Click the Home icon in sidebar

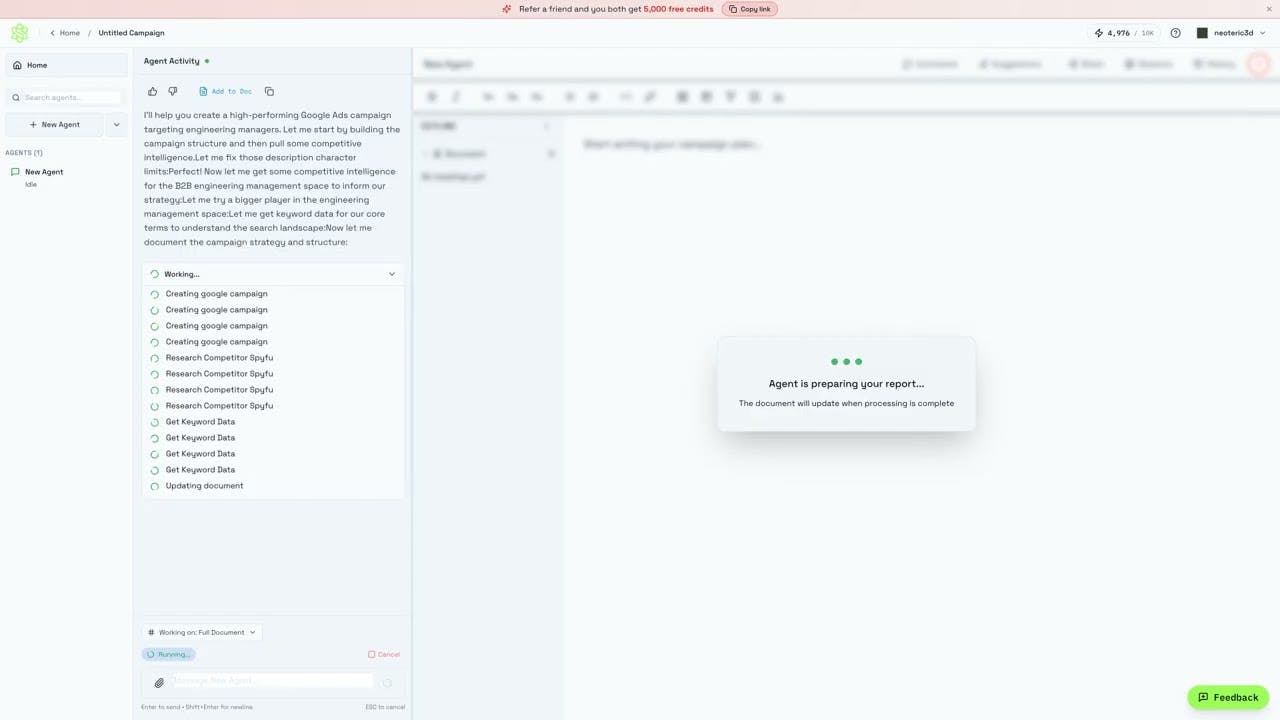pos(17,65)
